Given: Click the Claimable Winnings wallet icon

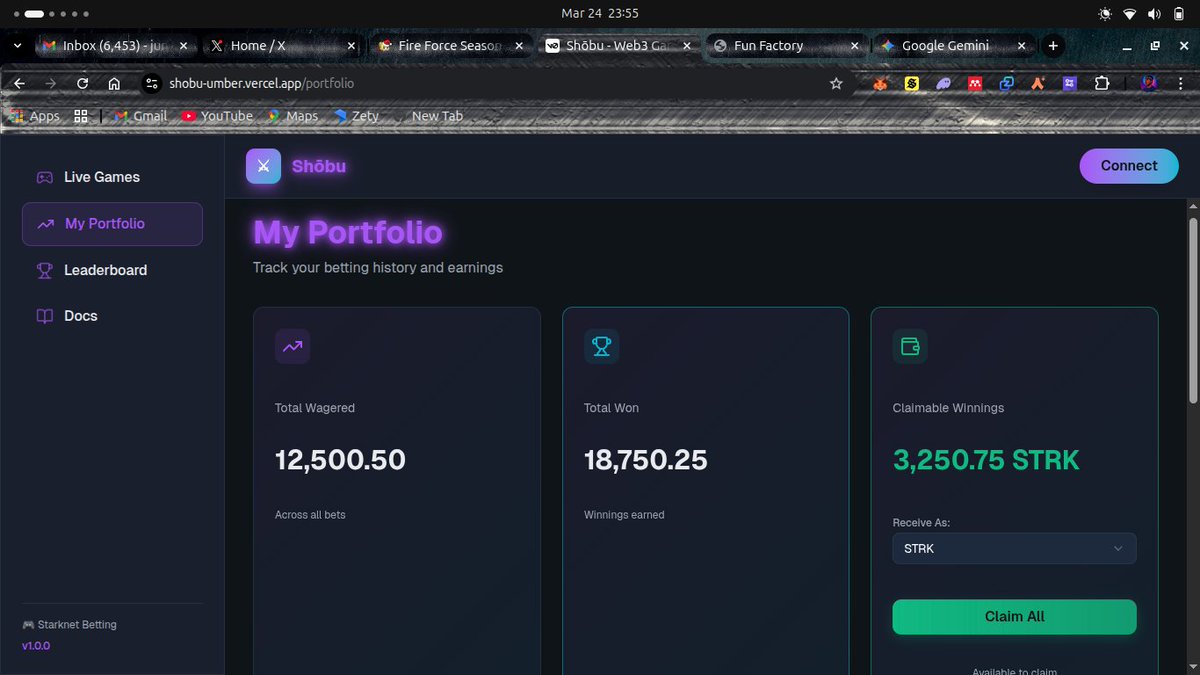Looking at the screenshot, I should (910, 346).
